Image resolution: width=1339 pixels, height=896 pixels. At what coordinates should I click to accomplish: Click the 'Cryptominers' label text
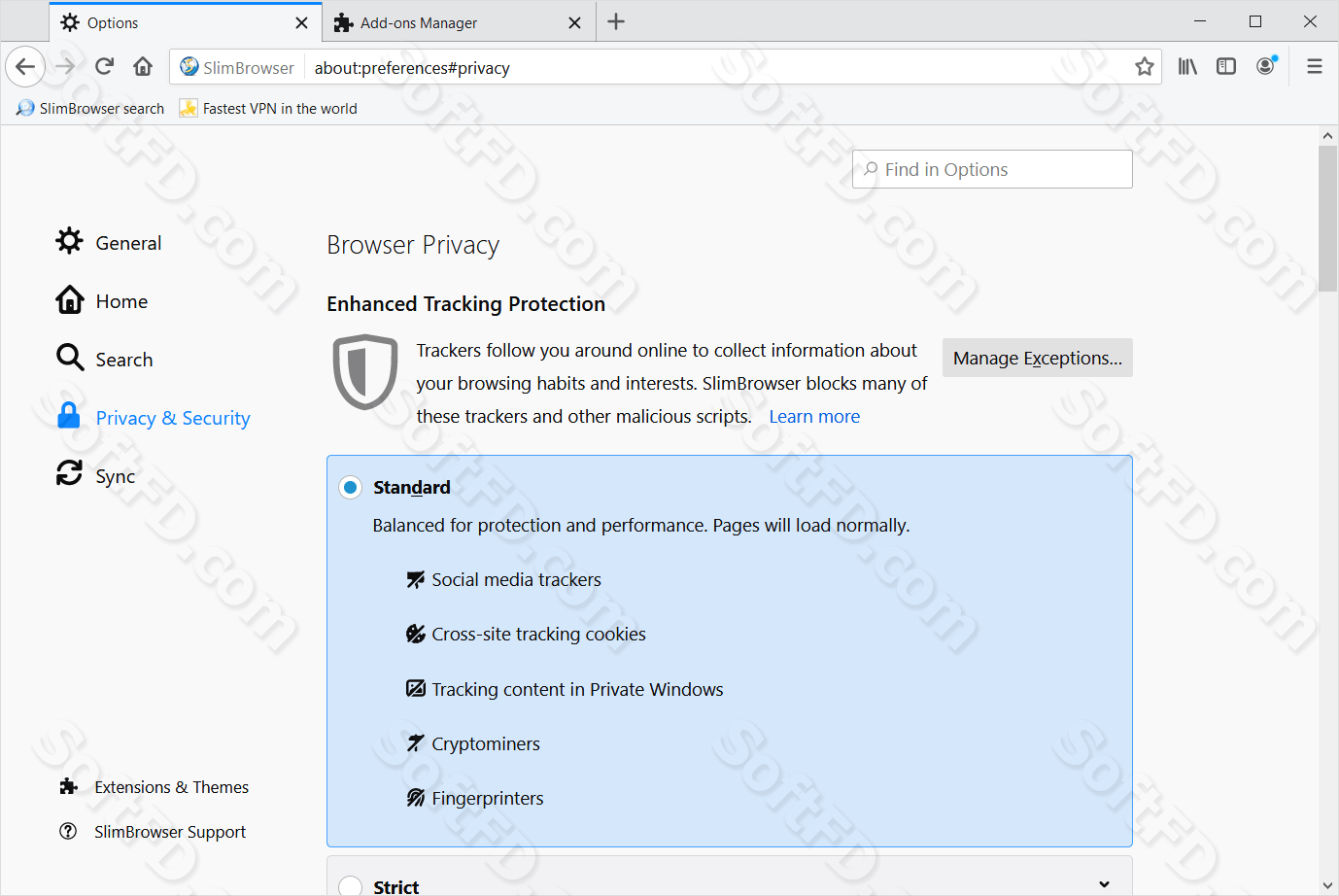click(x=486, y=743)
